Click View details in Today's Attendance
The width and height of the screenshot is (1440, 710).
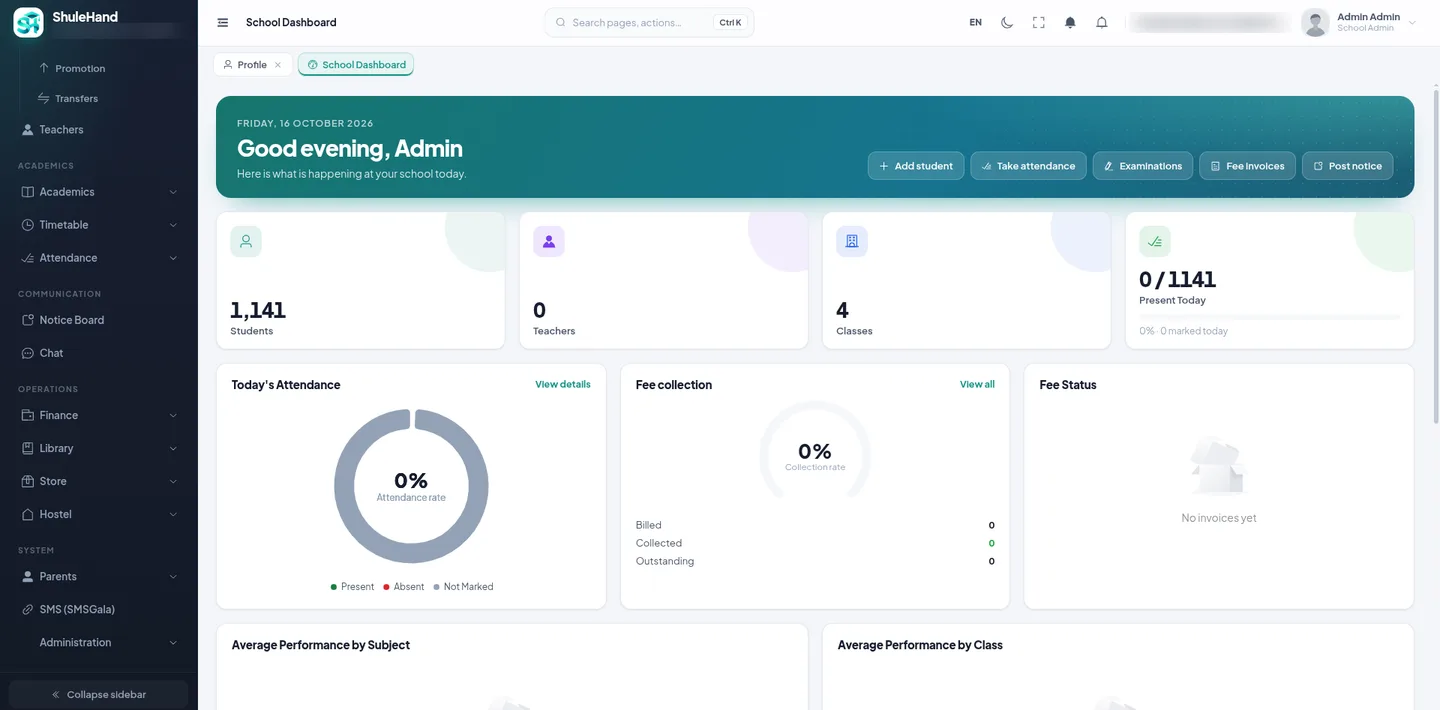563,384
